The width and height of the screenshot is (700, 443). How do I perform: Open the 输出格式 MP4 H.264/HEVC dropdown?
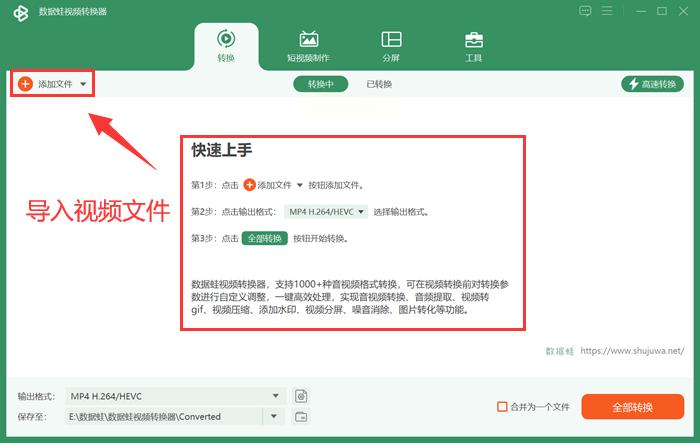click(175, 396)
